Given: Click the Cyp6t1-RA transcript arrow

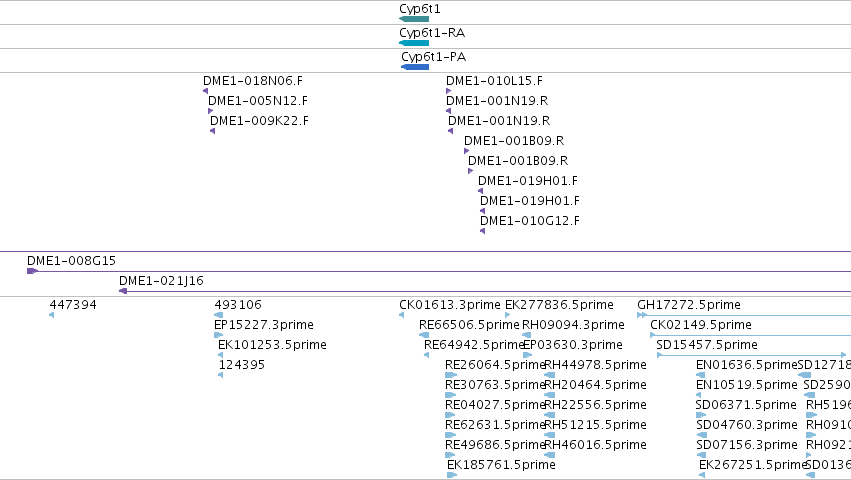Looking at the screenshot, I should 414,43.
